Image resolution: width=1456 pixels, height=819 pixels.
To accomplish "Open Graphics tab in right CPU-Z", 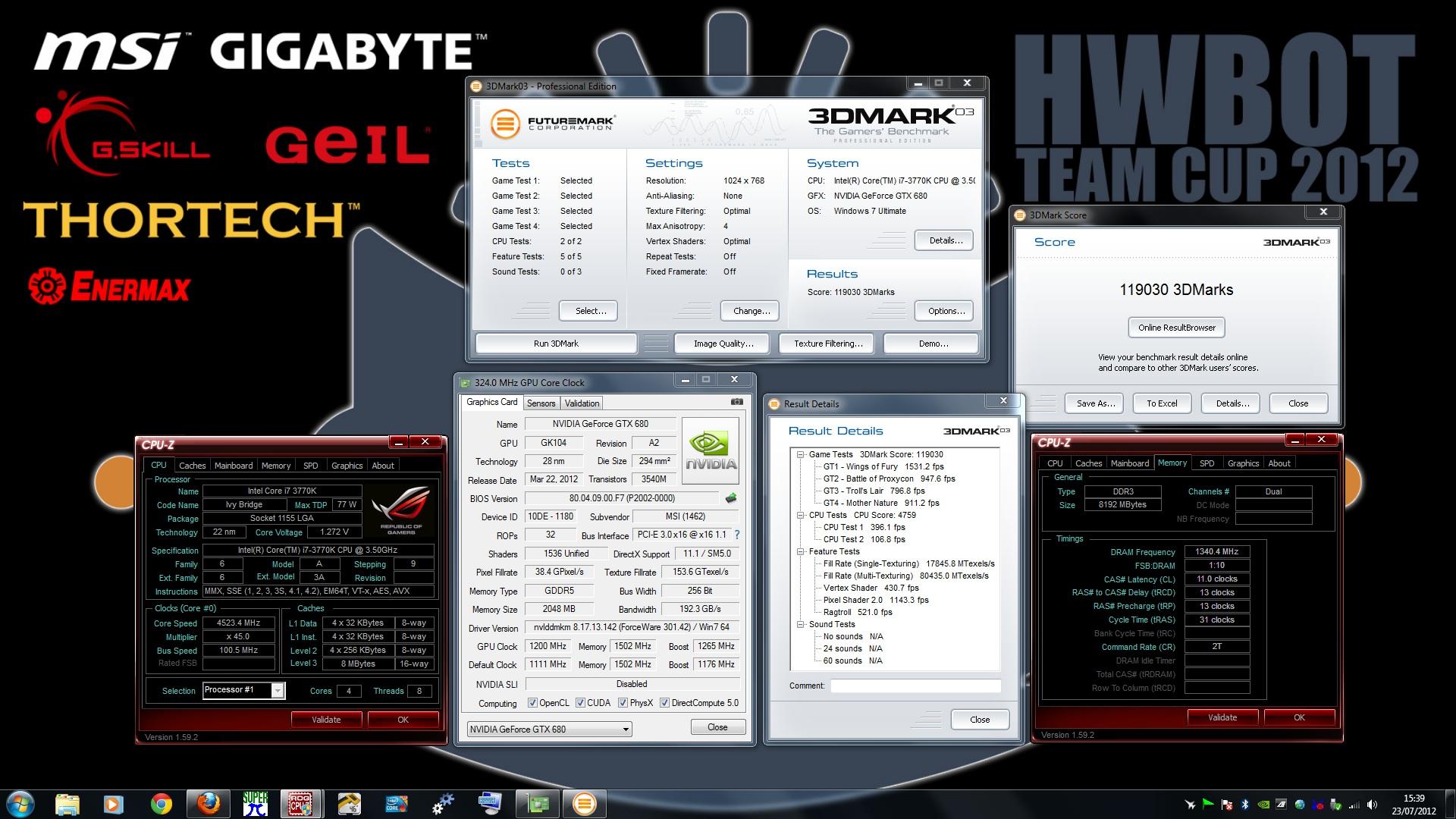I will click(1243, 463).
